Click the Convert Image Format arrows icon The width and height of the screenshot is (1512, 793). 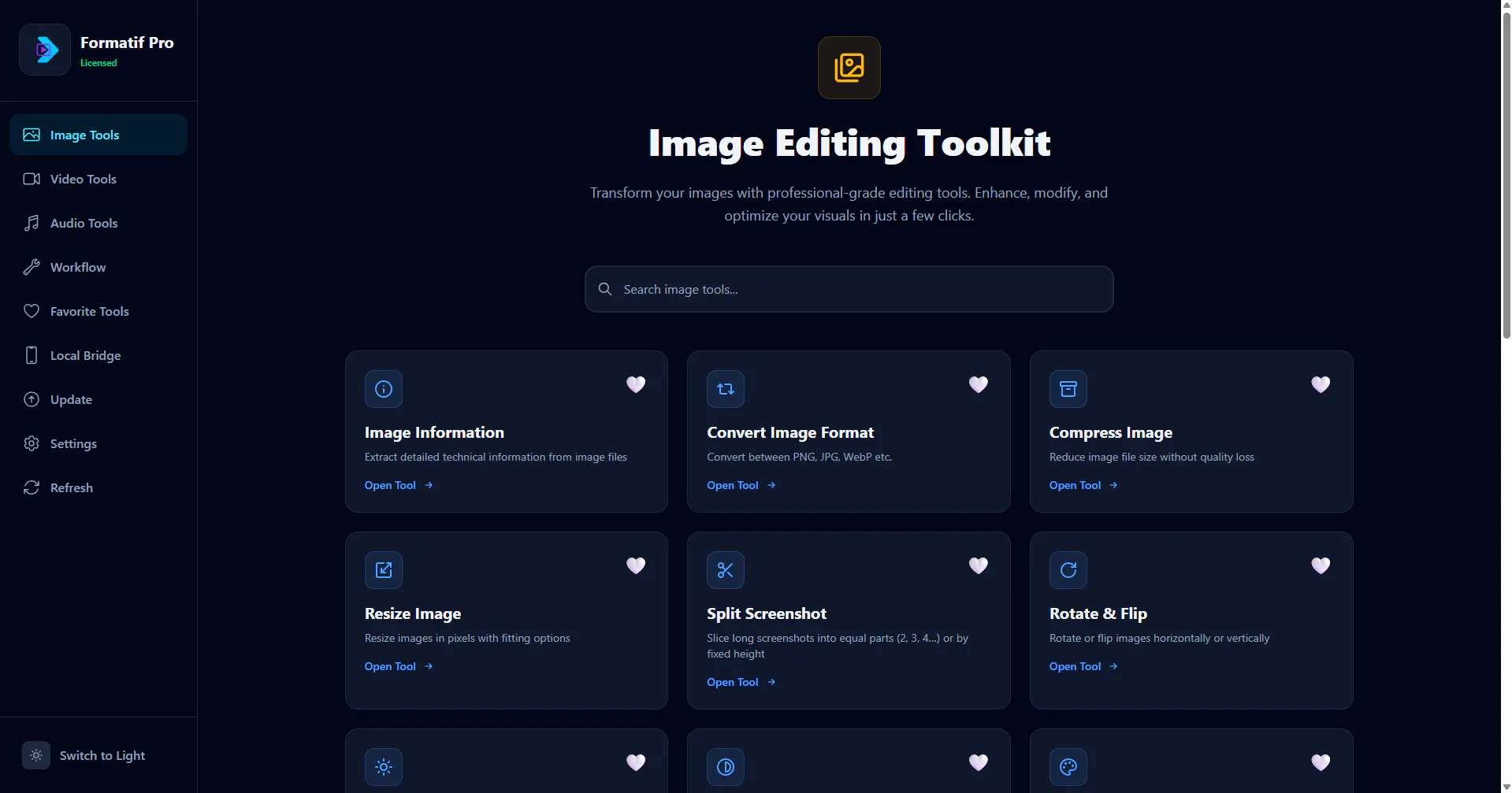tap(726, 389)
